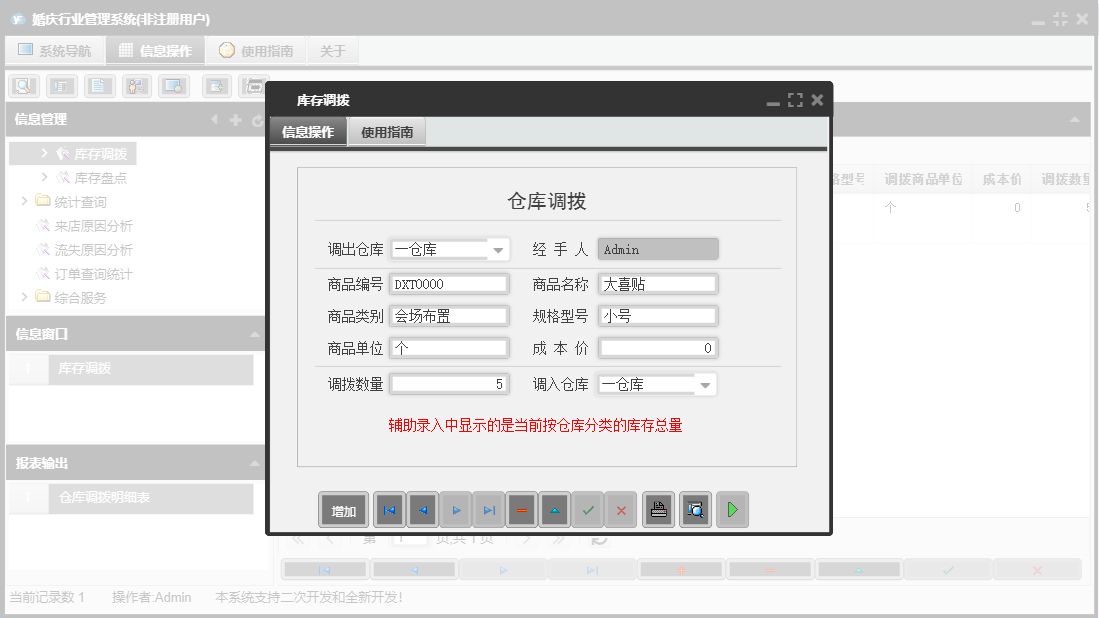Open the 调入仓库 warehouse dropdown

click(x=703, y=383)
